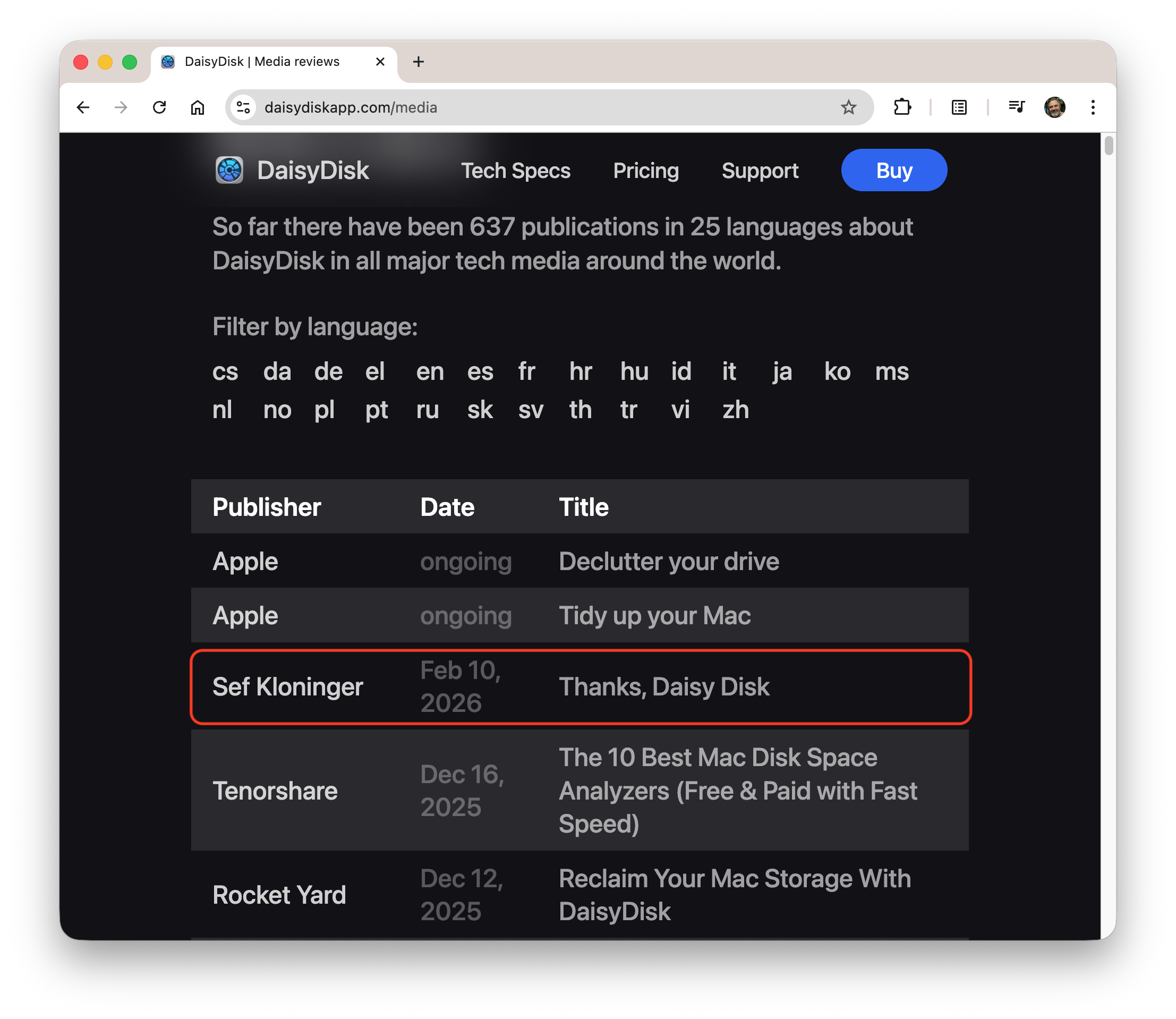The width and height of the screenshot is (1176, 1019).
Task: Close the DaisyDisk Media reviews tab
Action: 380,62
